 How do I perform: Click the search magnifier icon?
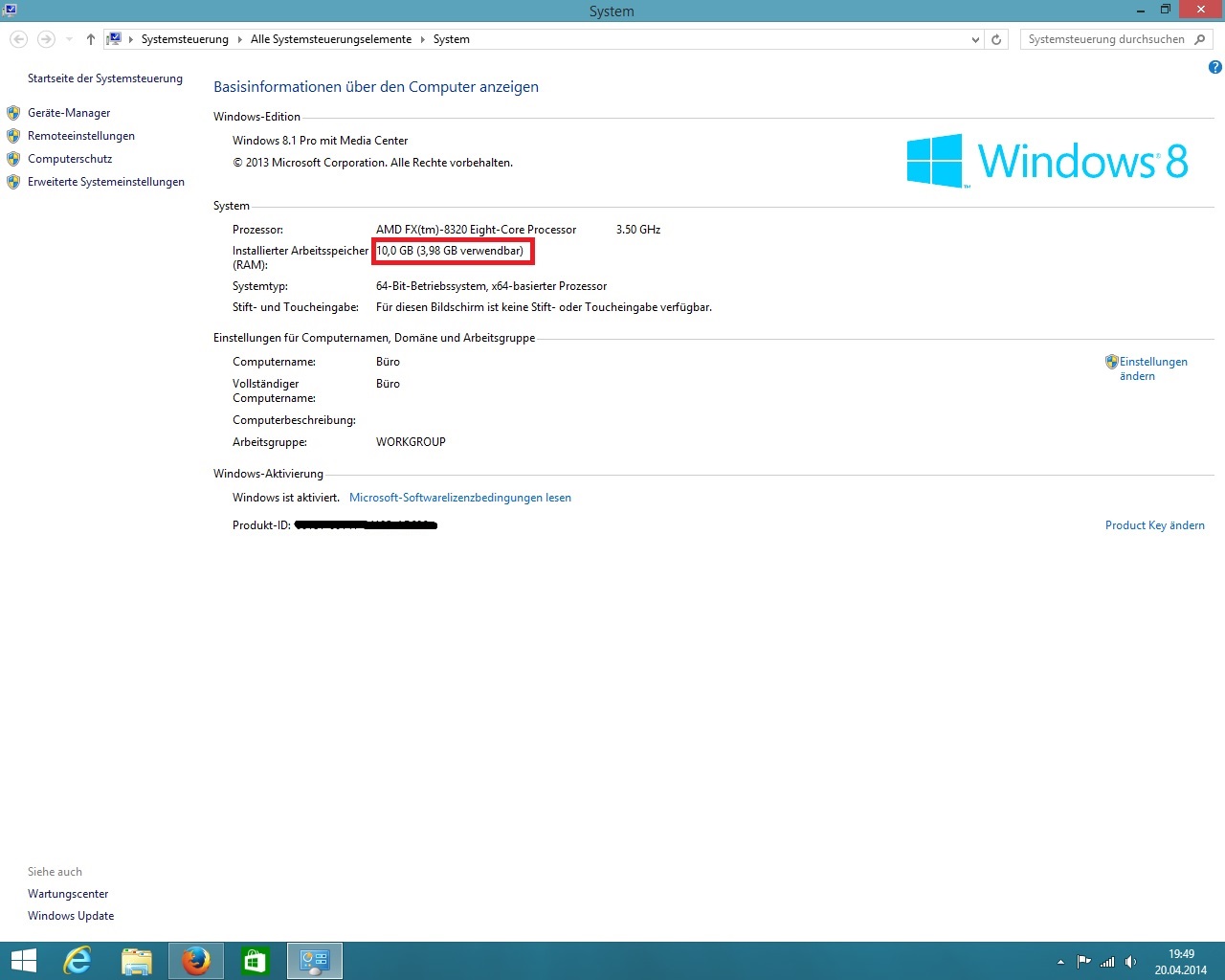[1200, 39]
